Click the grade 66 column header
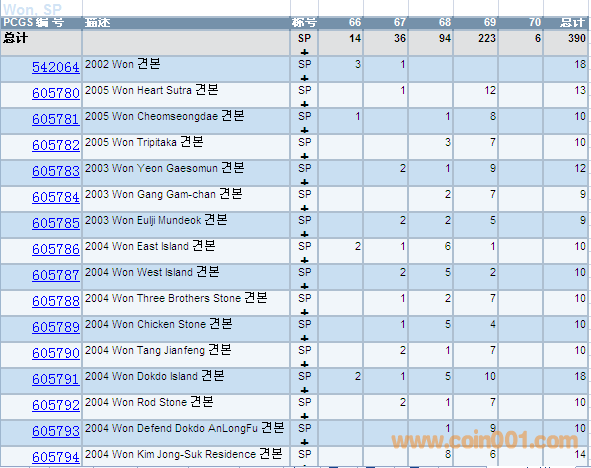Screen dimensions: 591x468 (355, 23)
